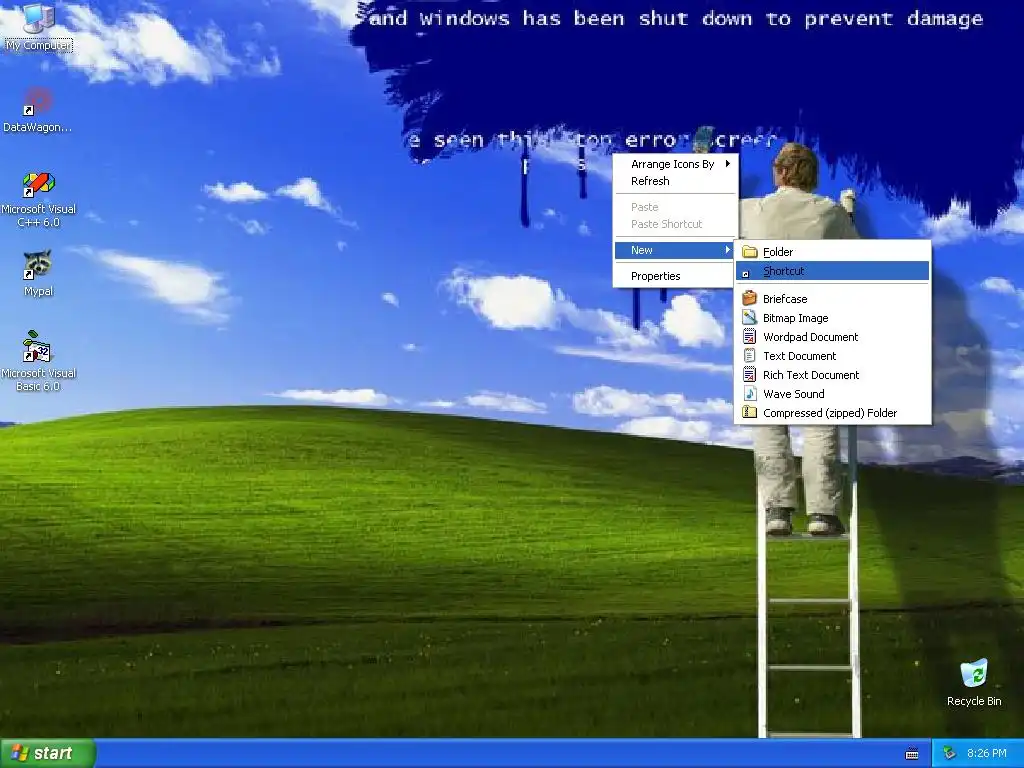
Task: Select the Text Document label
Action: click(x=799, y=356)
